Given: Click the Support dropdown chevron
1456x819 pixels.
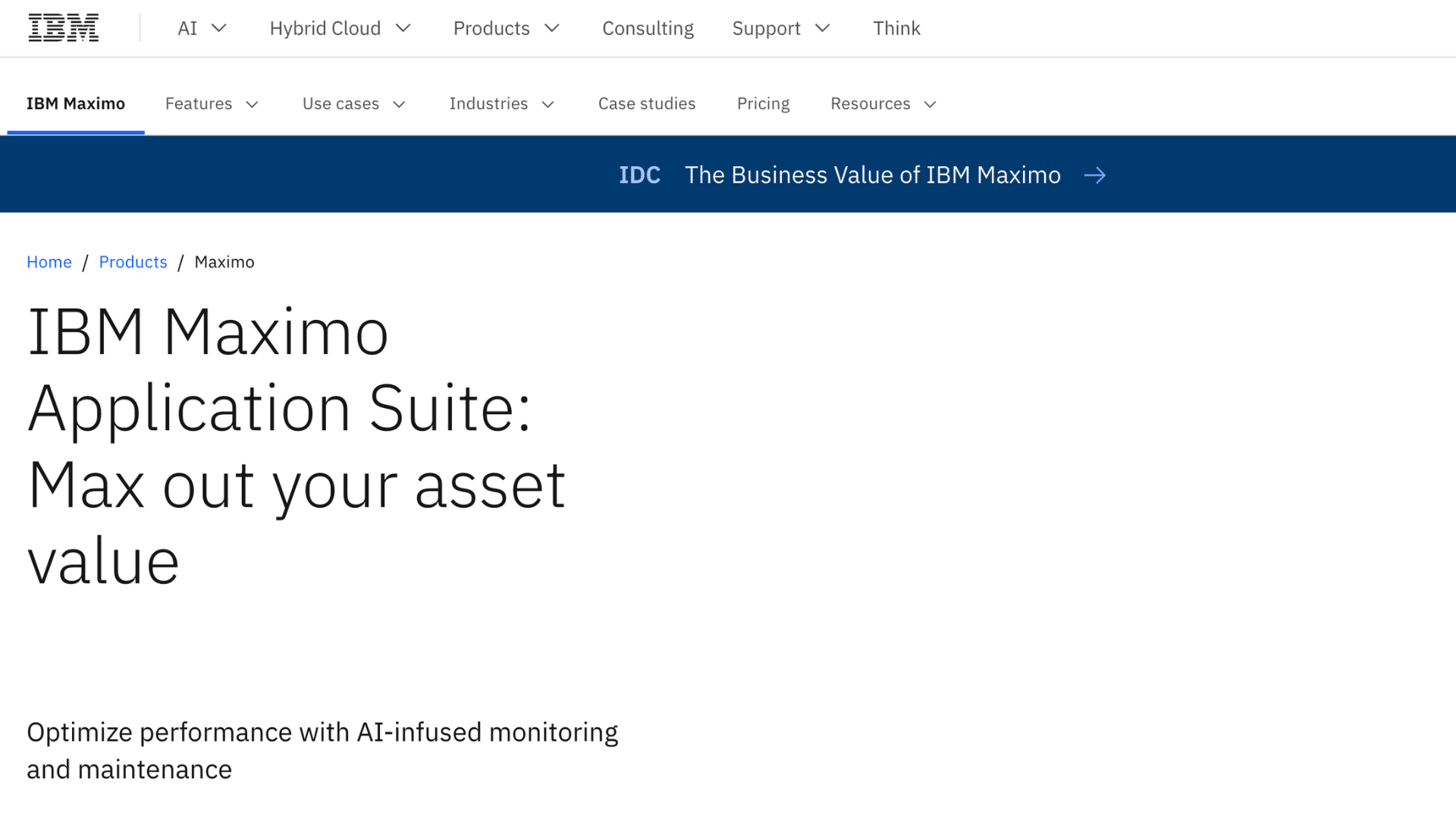Looking at the screenshot, I should (823, 28).
